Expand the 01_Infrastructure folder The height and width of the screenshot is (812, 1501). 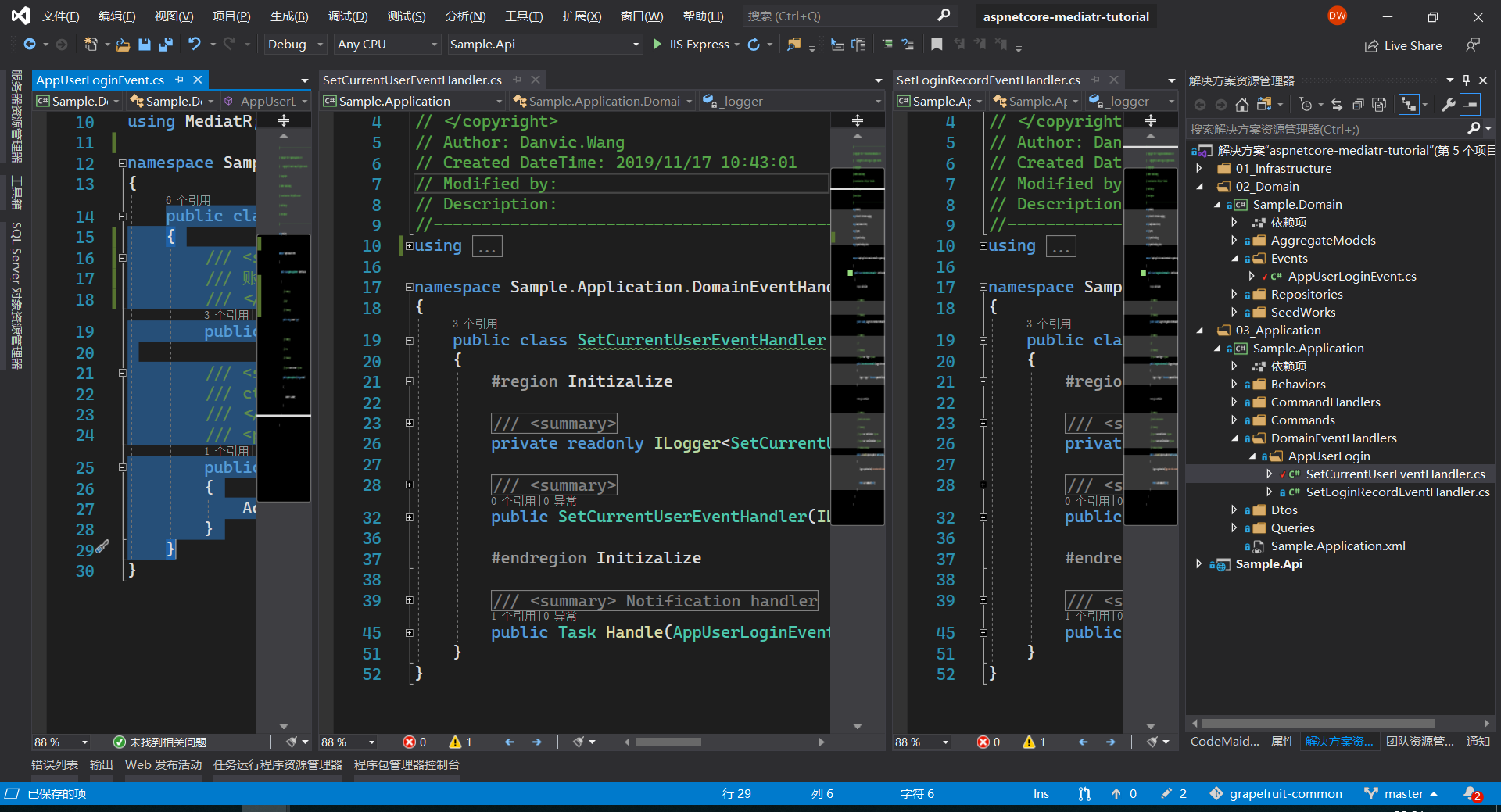[x=1199, y=169]
